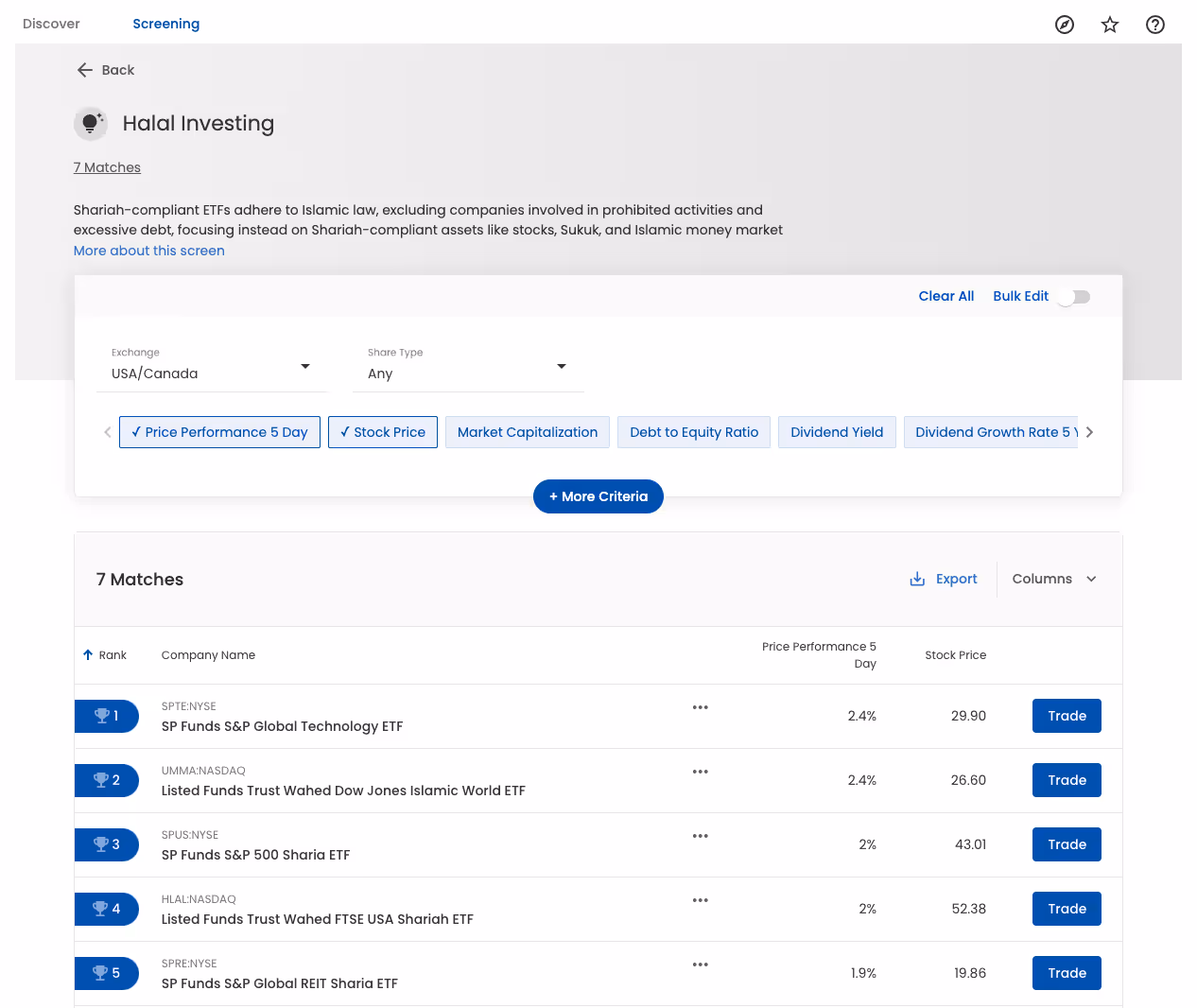Open More about this screen link
1197x1008 pixels.
[x=149, y=251]
